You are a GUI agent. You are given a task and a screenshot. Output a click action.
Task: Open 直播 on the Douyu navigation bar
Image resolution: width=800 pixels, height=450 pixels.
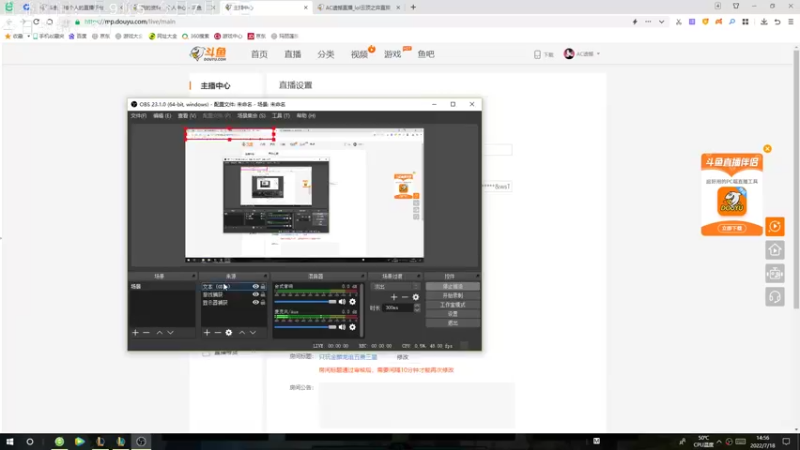(x=292, y=54)
